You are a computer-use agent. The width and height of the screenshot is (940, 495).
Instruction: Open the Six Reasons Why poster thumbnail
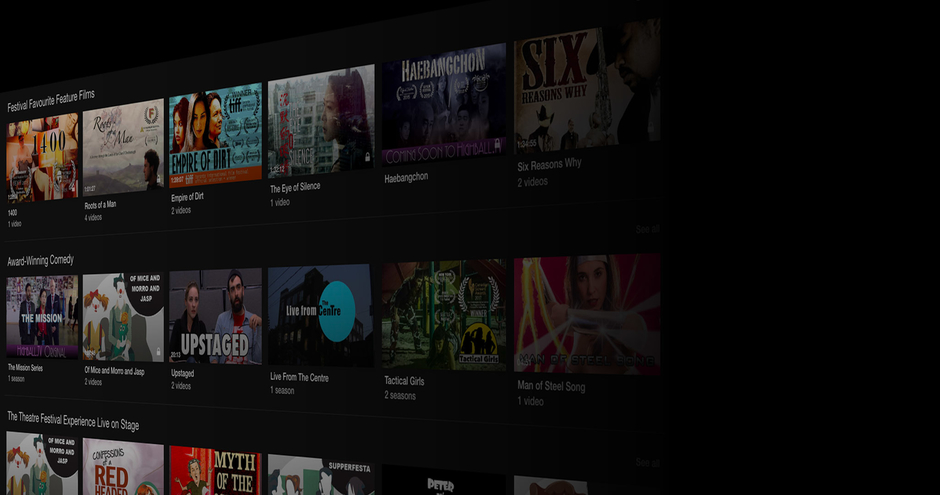click(x=588, y=86)
